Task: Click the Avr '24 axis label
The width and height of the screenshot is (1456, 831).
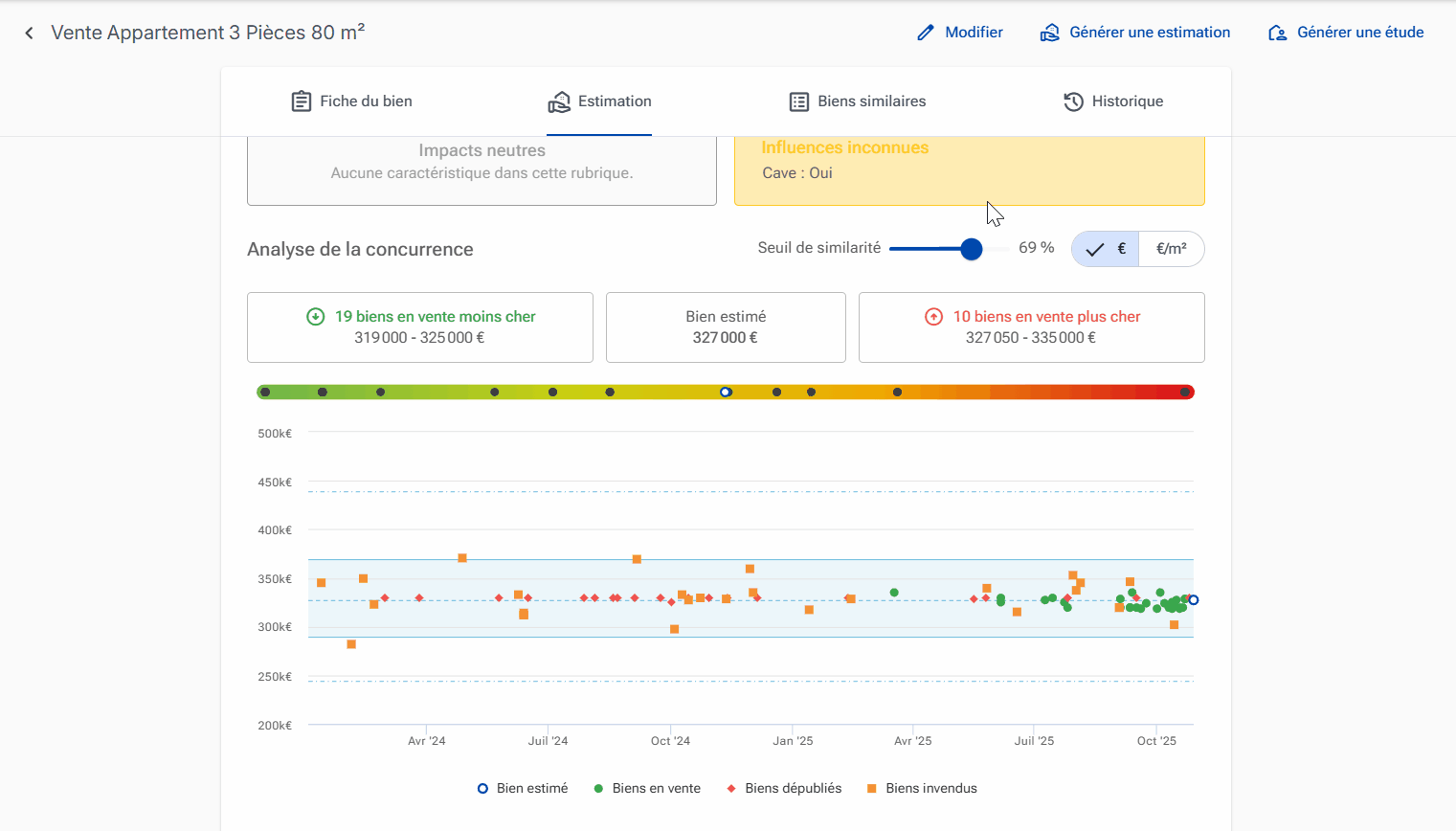Action: pyautogui.click(x=427, y=741)
